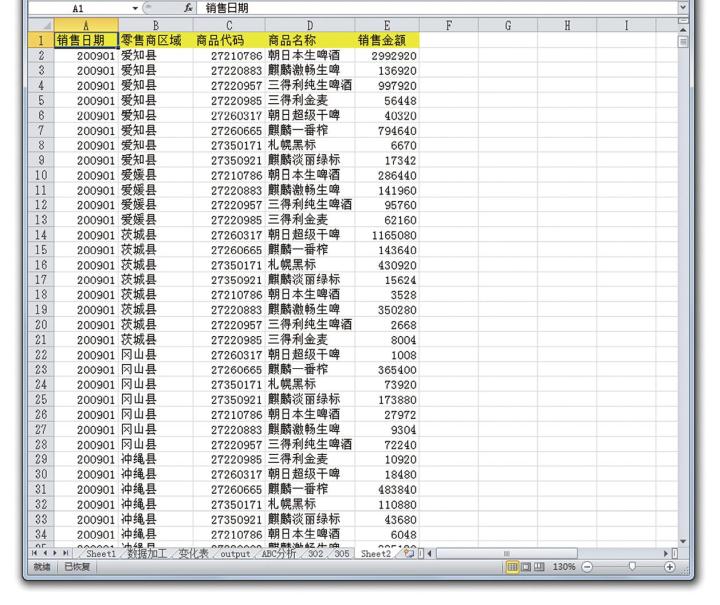The image size is (720, 605).
Task: Select header cell 销售金额
Action: 387,40
